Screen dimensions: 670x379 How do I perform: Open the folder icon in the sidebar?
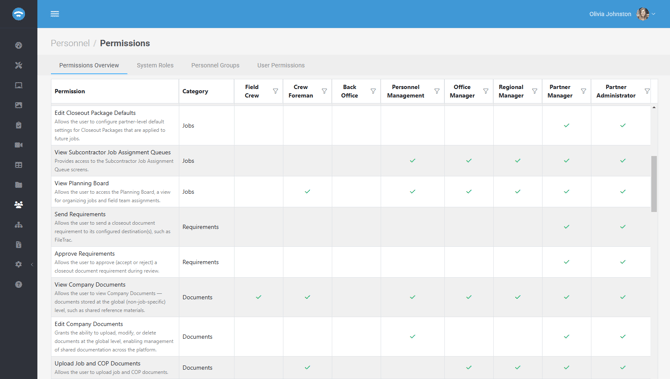(x=18, y=185)
